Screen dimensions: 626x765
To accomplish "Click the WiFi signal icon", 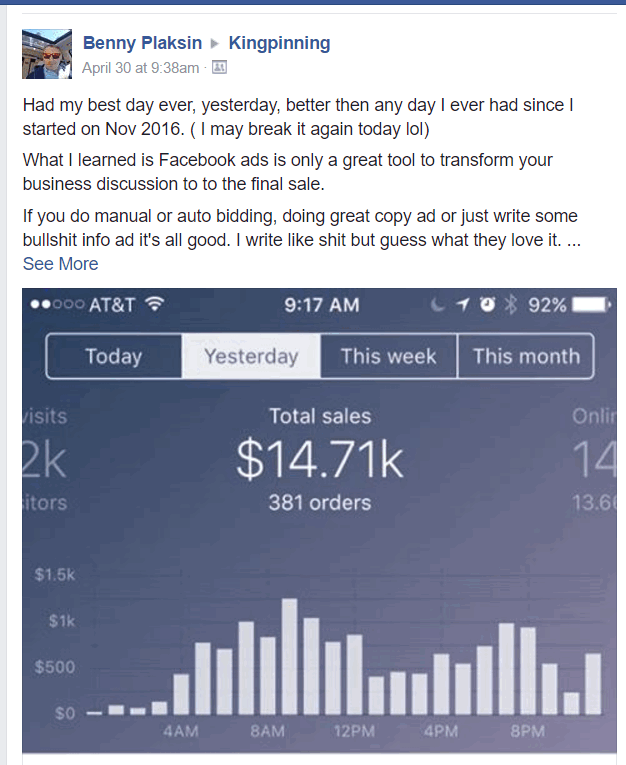I will click(x=155, y=304).
